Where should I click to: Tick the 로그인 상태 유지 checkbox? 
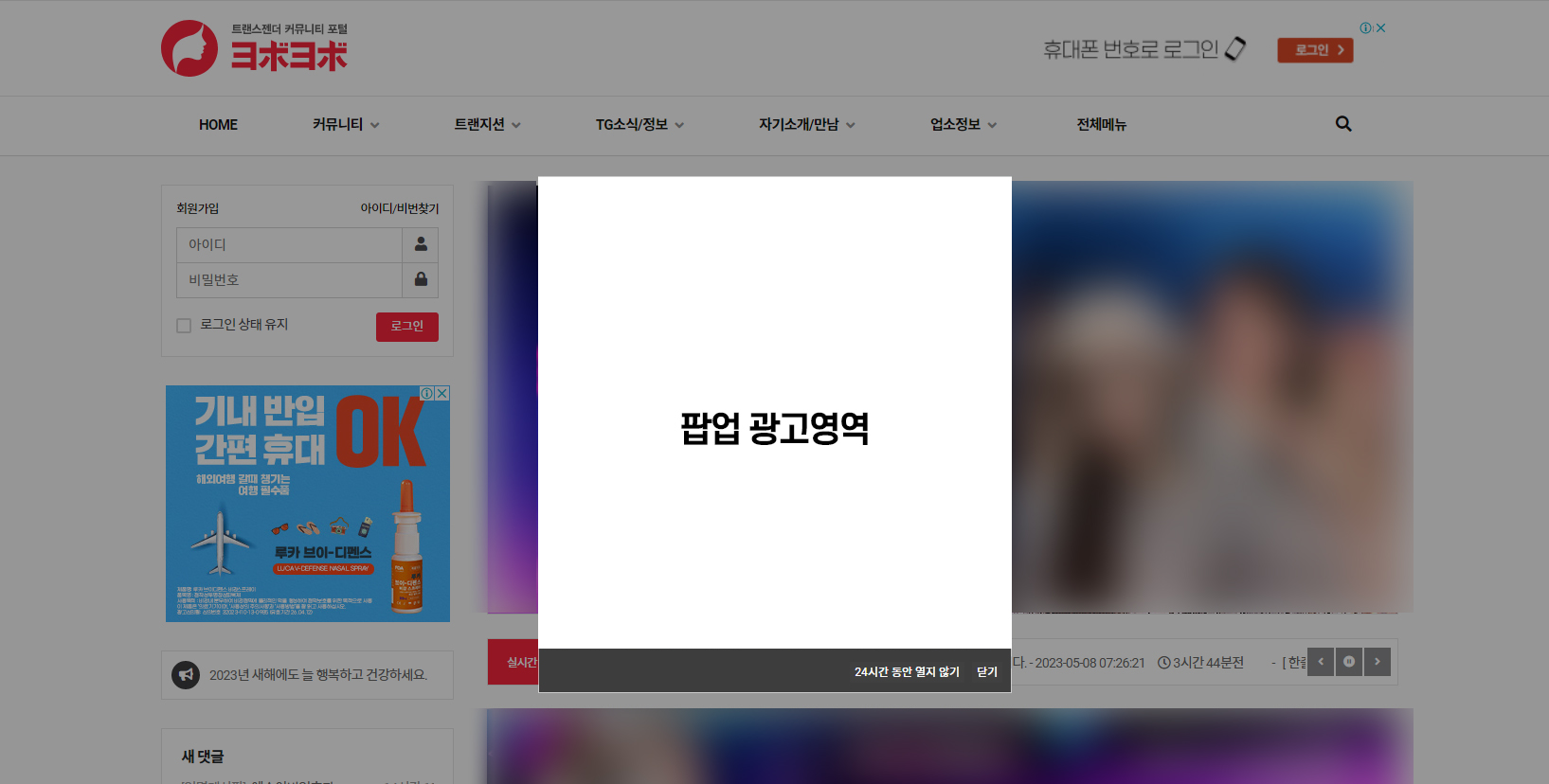pyautogui.click(x=184, y=326)
